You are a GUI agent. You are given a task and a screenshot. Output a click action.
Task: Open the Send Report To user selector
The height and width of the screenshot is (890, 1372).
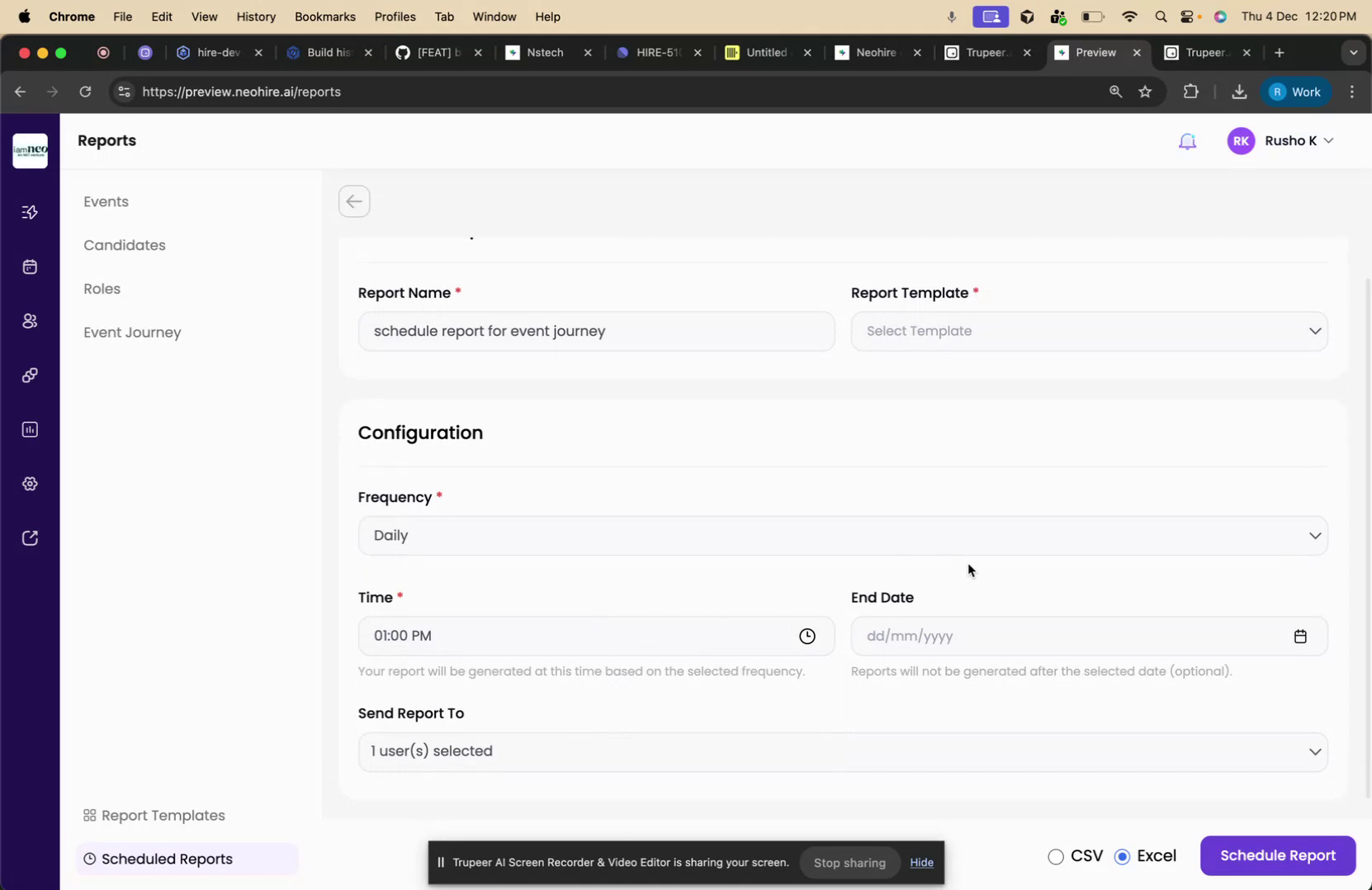pyautogui.click(x=840, y=750)
